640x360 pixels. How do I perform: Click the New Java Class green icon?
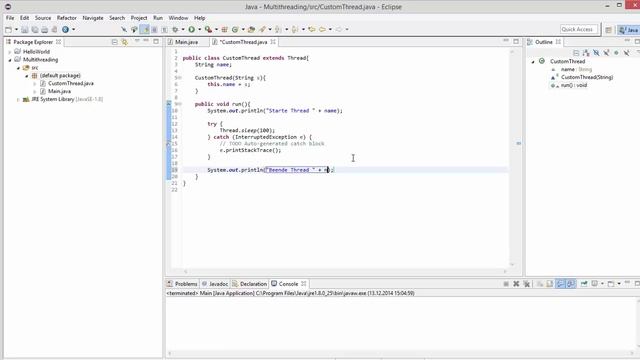coord(235,29)
